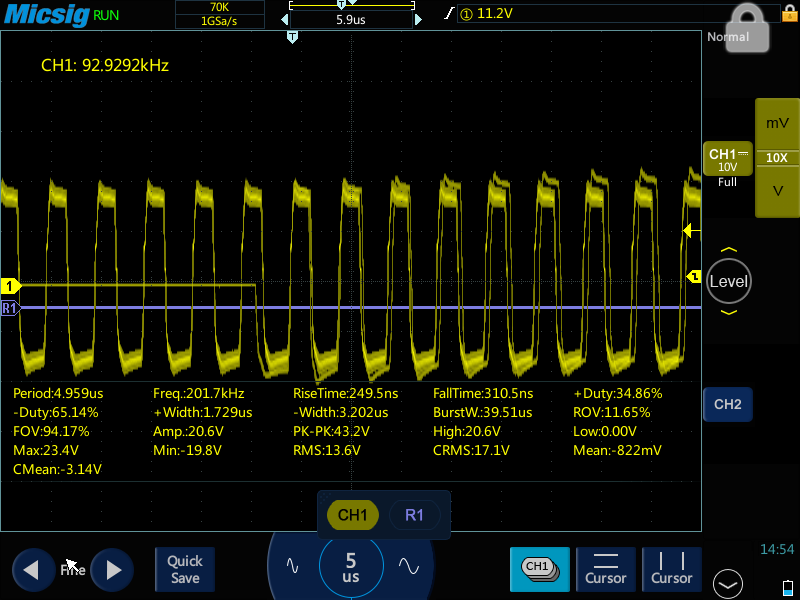The width and height of the screenshot is (800, 600).
Task: Select the trigger position T marker
Action: click(x=292, y=37)
